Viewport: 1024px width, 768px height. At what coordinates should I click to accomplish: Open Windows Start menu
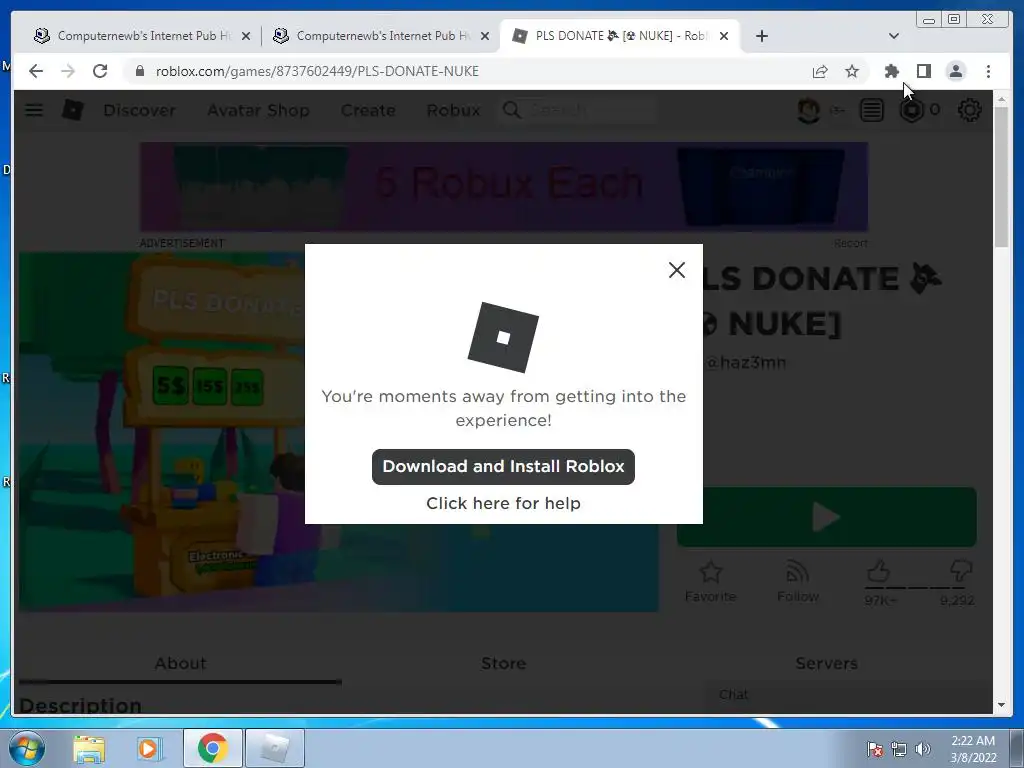[x=27, y=748]
